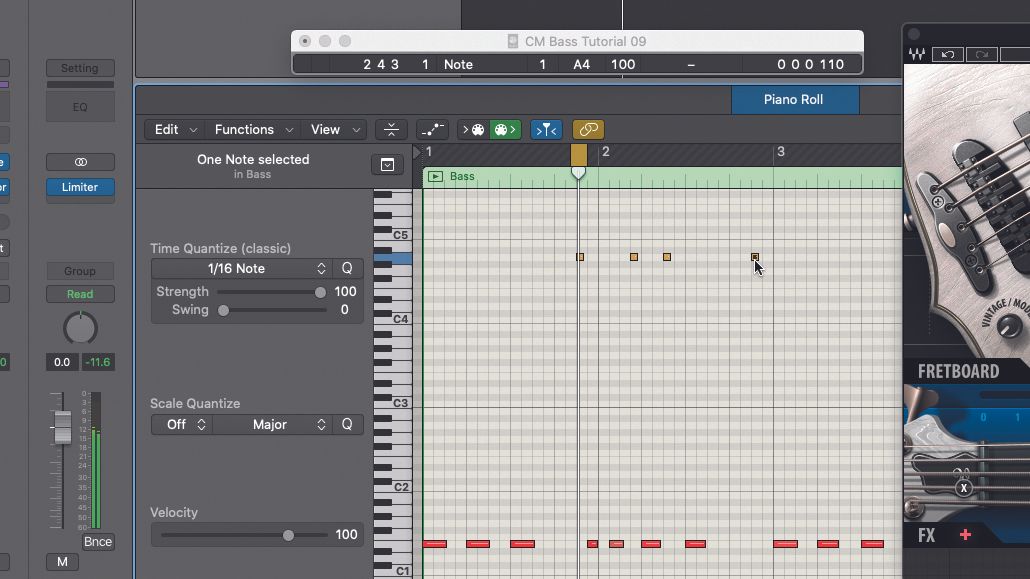Enable MIDI Out in the Piano Roll
This screenshot has width=1030, height=579.
tap(504, 129)
